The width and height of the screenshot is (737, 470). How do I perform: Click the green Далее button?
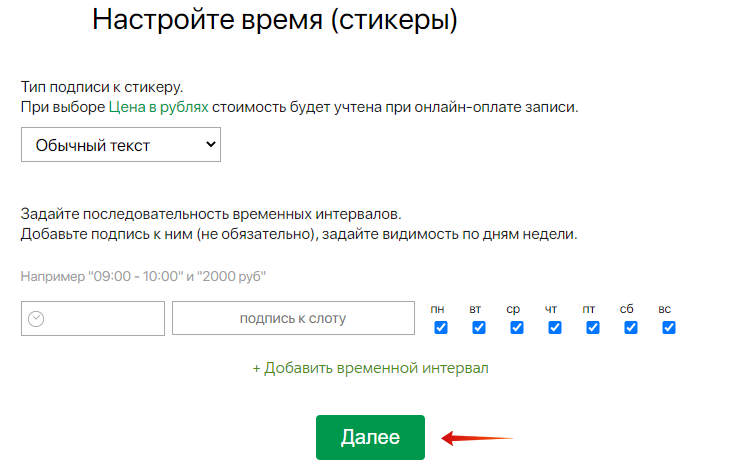point(370,437)
